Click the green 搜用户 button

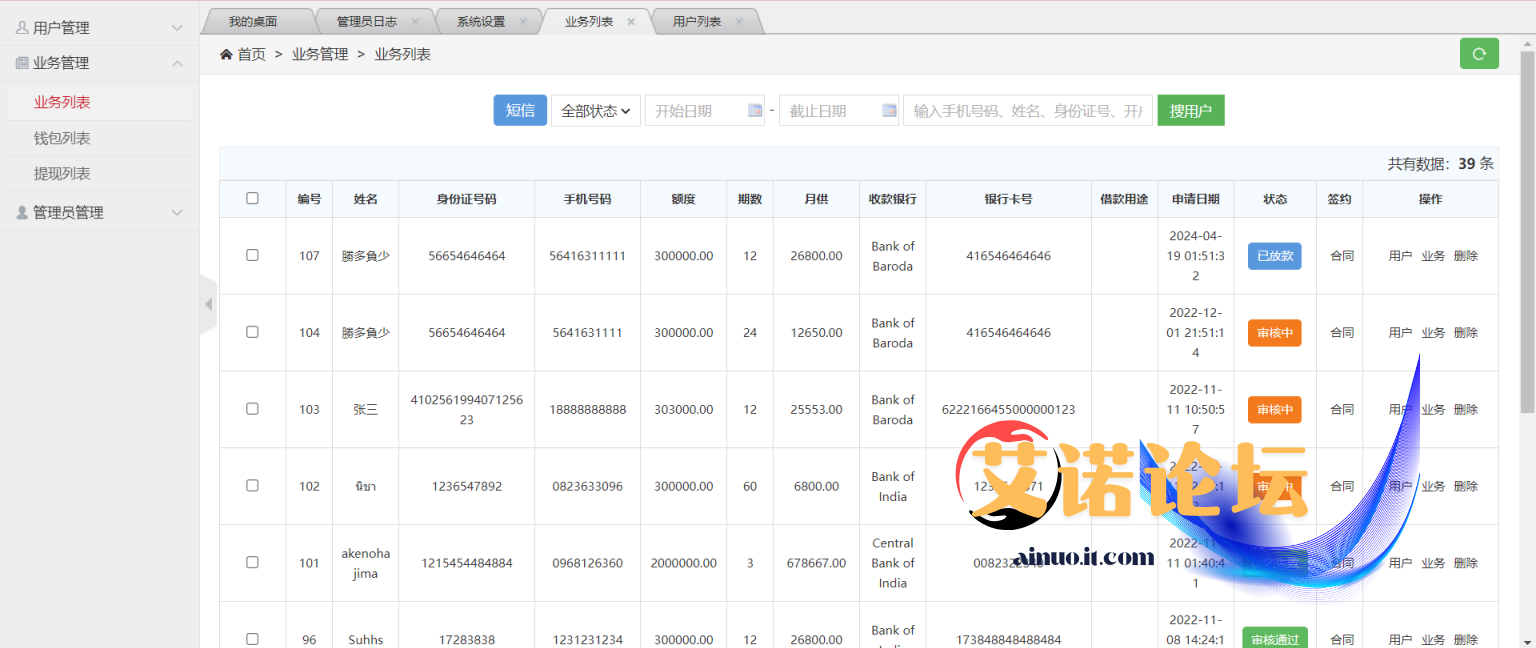tap(1191, 110)
